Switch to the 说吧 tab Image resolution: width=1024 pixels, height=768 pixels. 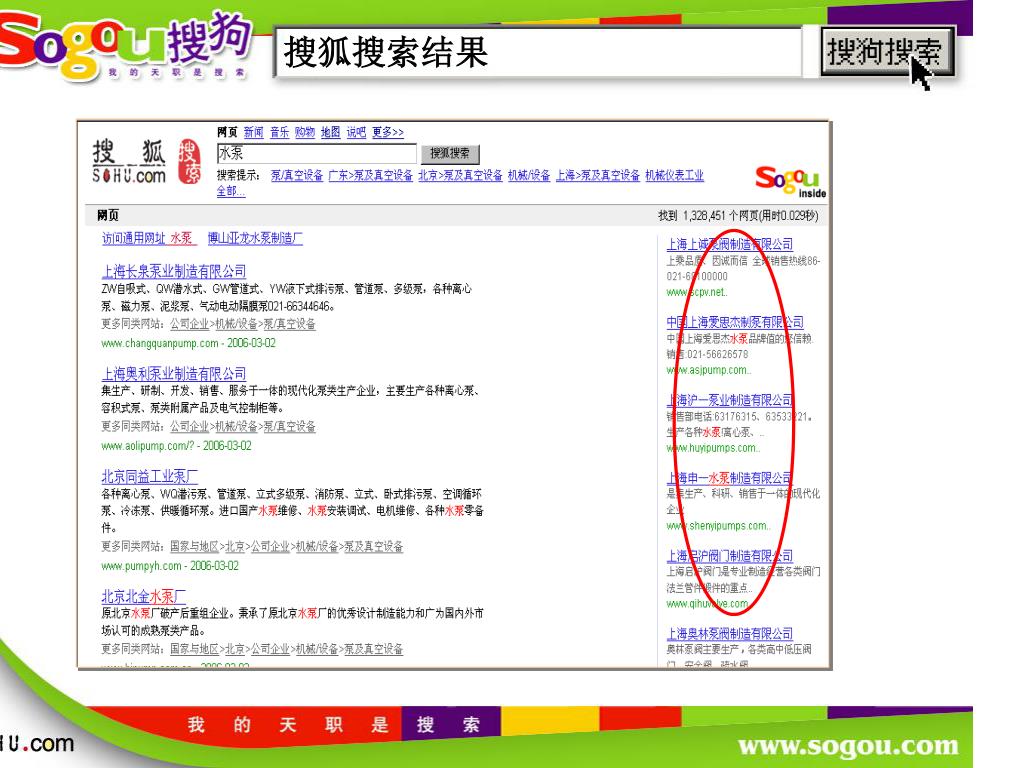pyautogui.click(x=356, y=132)
